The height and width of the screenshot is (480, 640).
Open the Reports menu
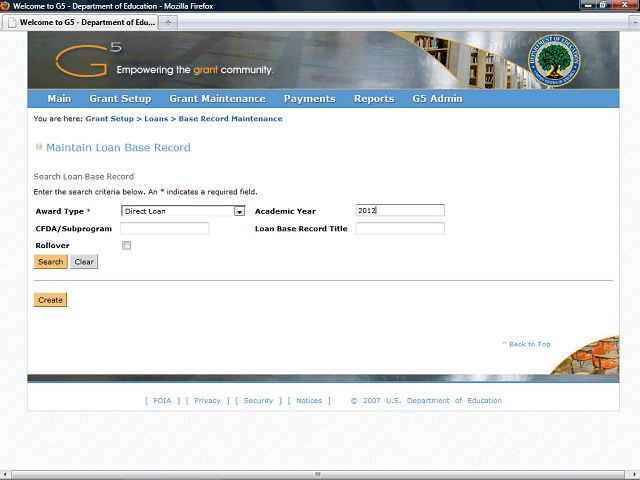[374, 99]
